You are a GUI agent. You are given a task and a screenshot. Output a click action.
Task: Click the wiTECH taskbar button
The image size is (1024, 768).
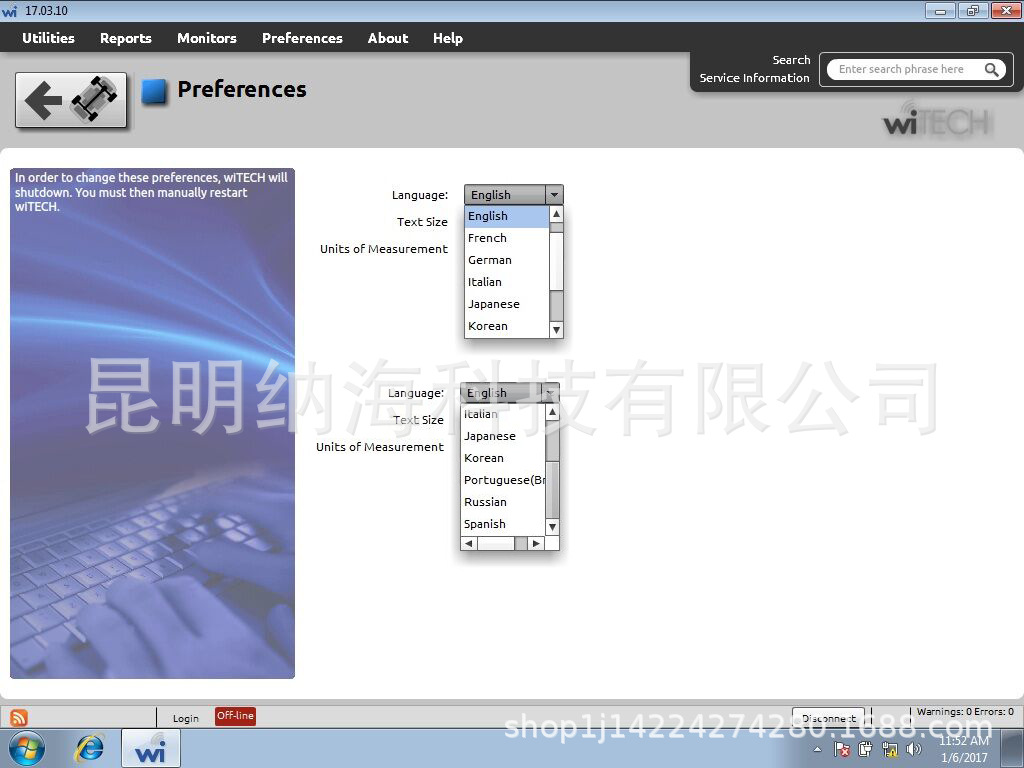point(151,748)
